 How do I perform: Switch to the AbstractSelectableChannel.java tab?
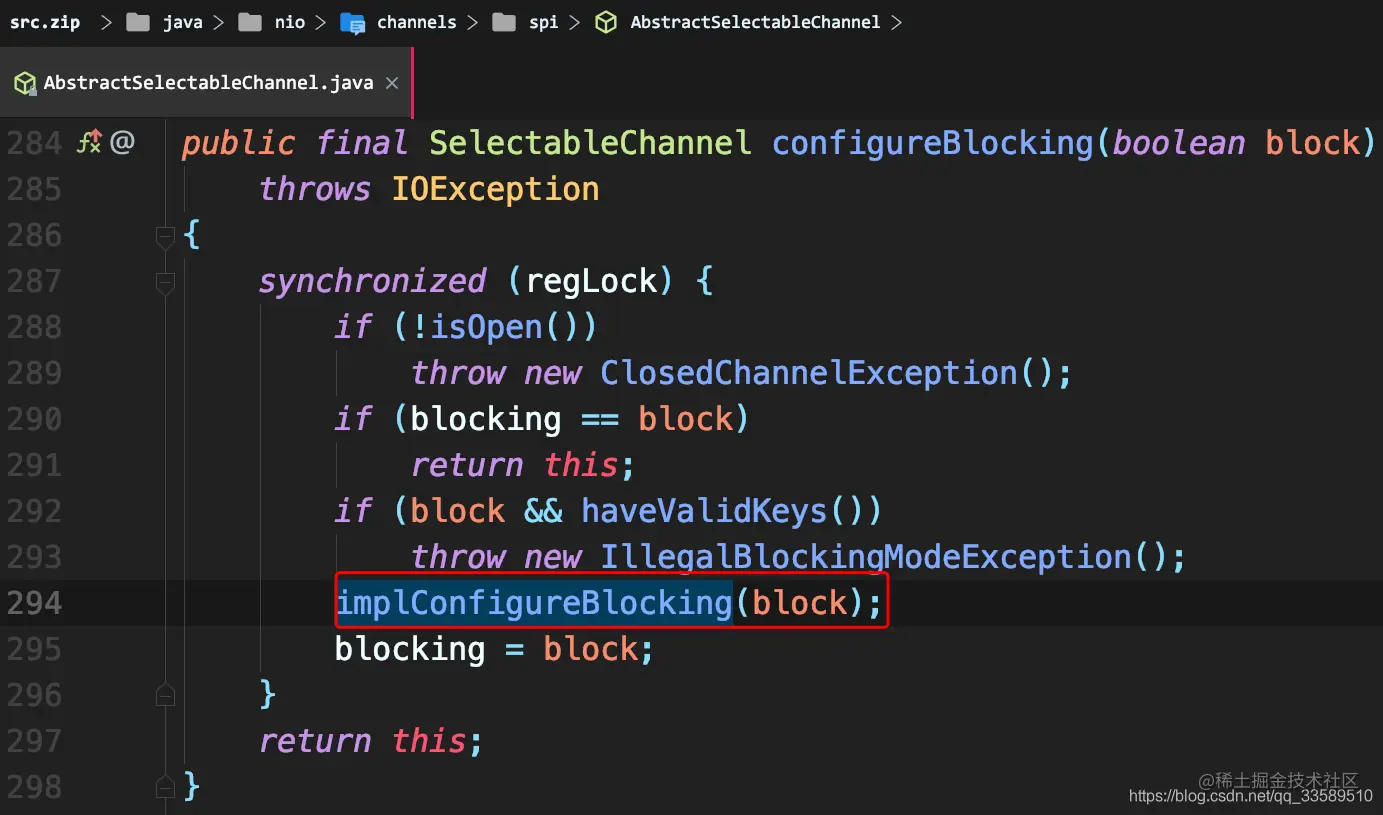coord(206,83)
